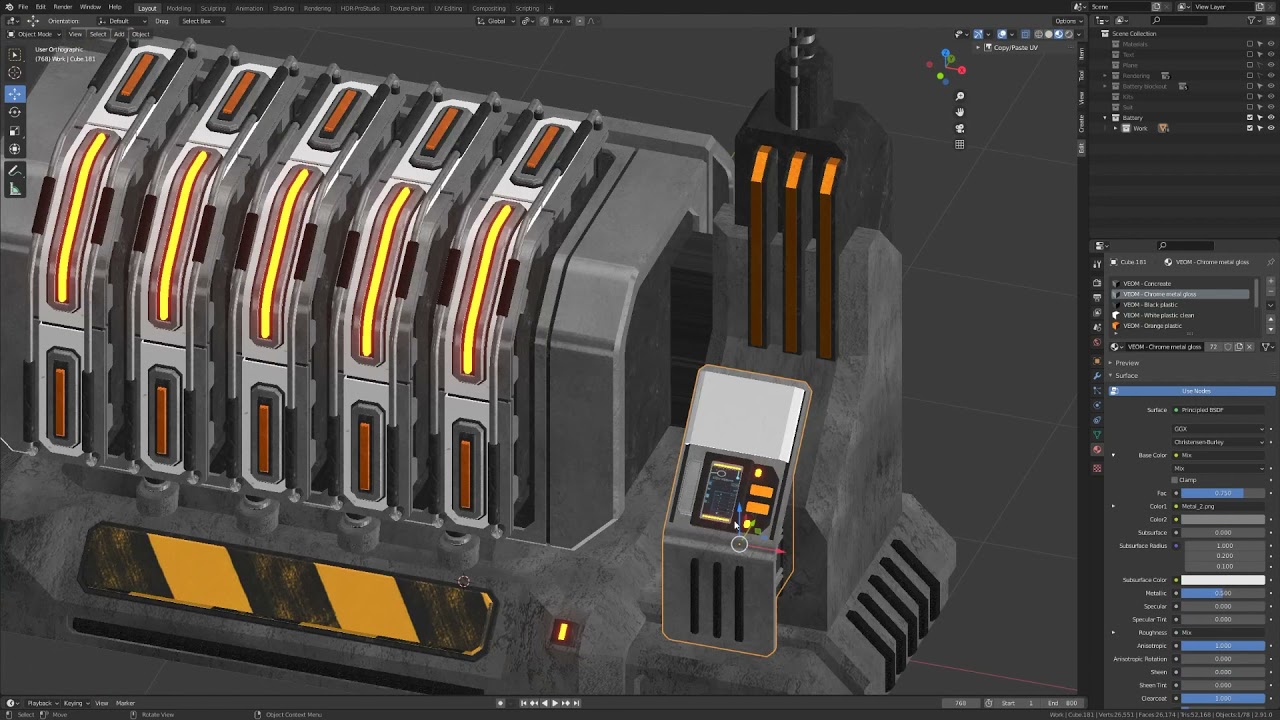Adjust the Fac 0.750 slider

pos(1223,493)
